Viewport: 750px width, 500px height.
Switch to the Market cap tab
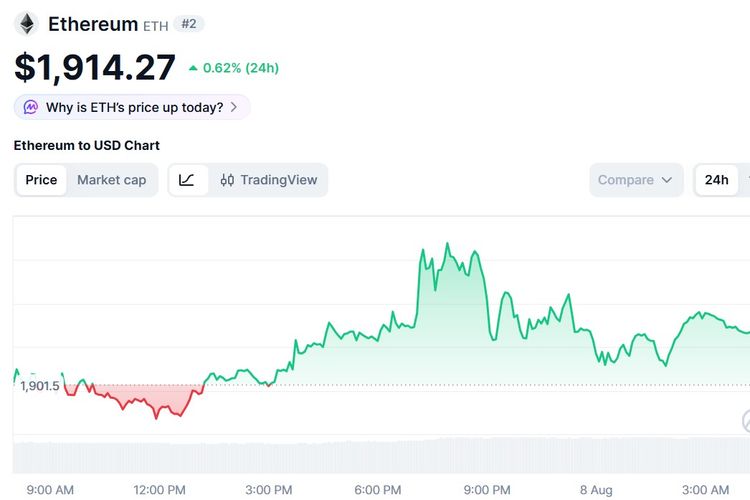111,180
